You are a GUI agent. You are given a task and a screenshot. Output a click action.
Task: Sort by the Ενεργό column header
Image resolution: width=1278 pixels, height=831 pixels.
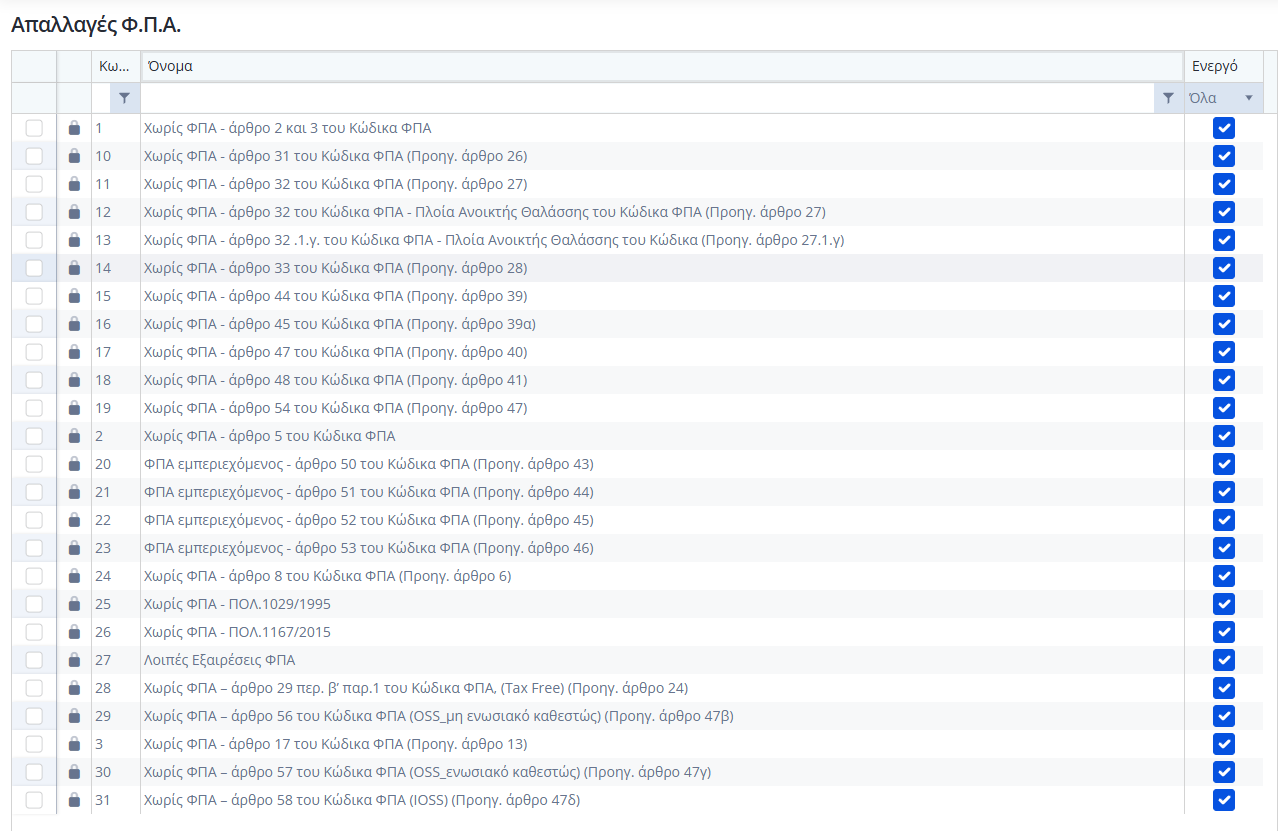tap(1215, 66)
